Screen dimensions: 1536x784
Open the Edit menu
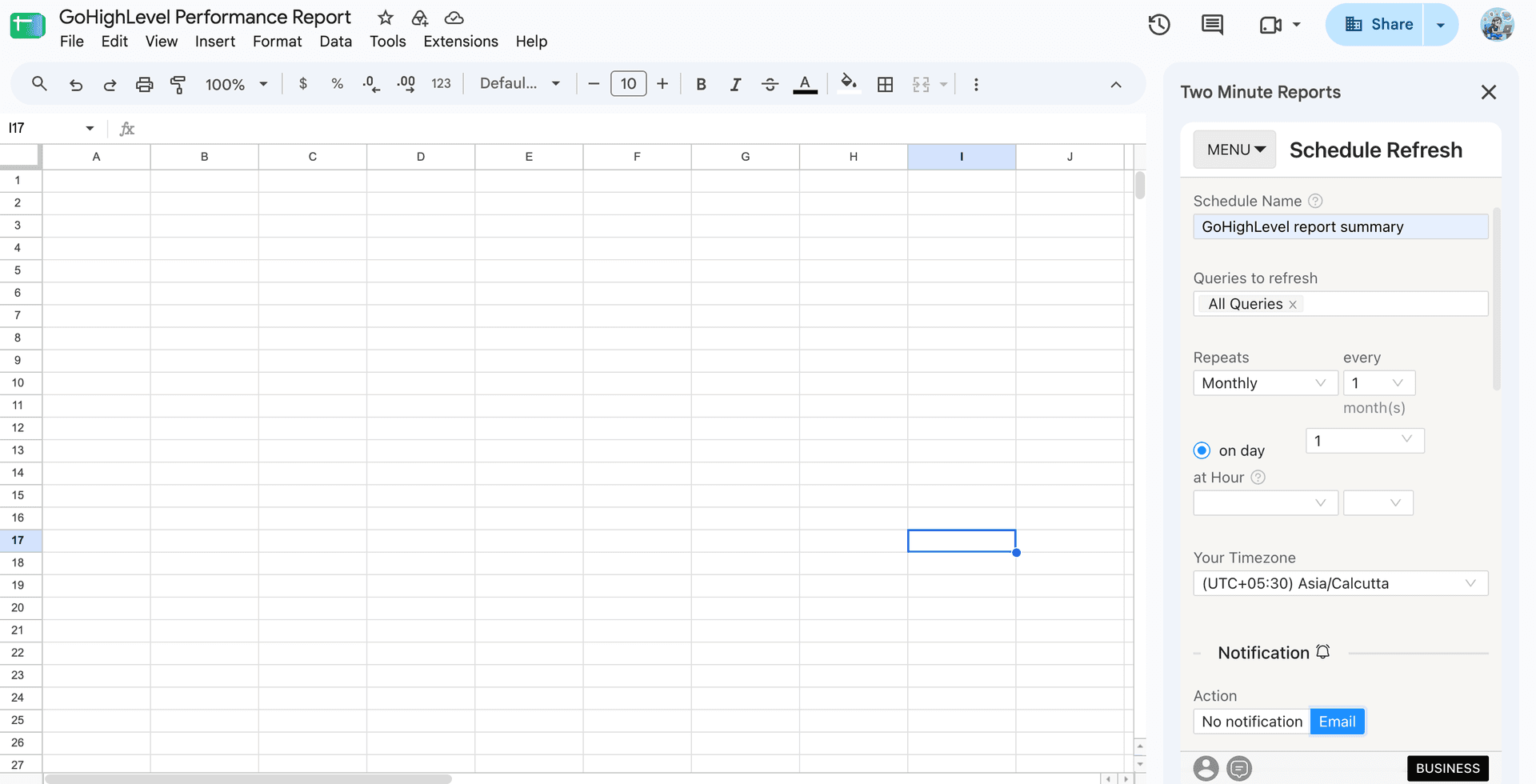(x=114, y=42)
